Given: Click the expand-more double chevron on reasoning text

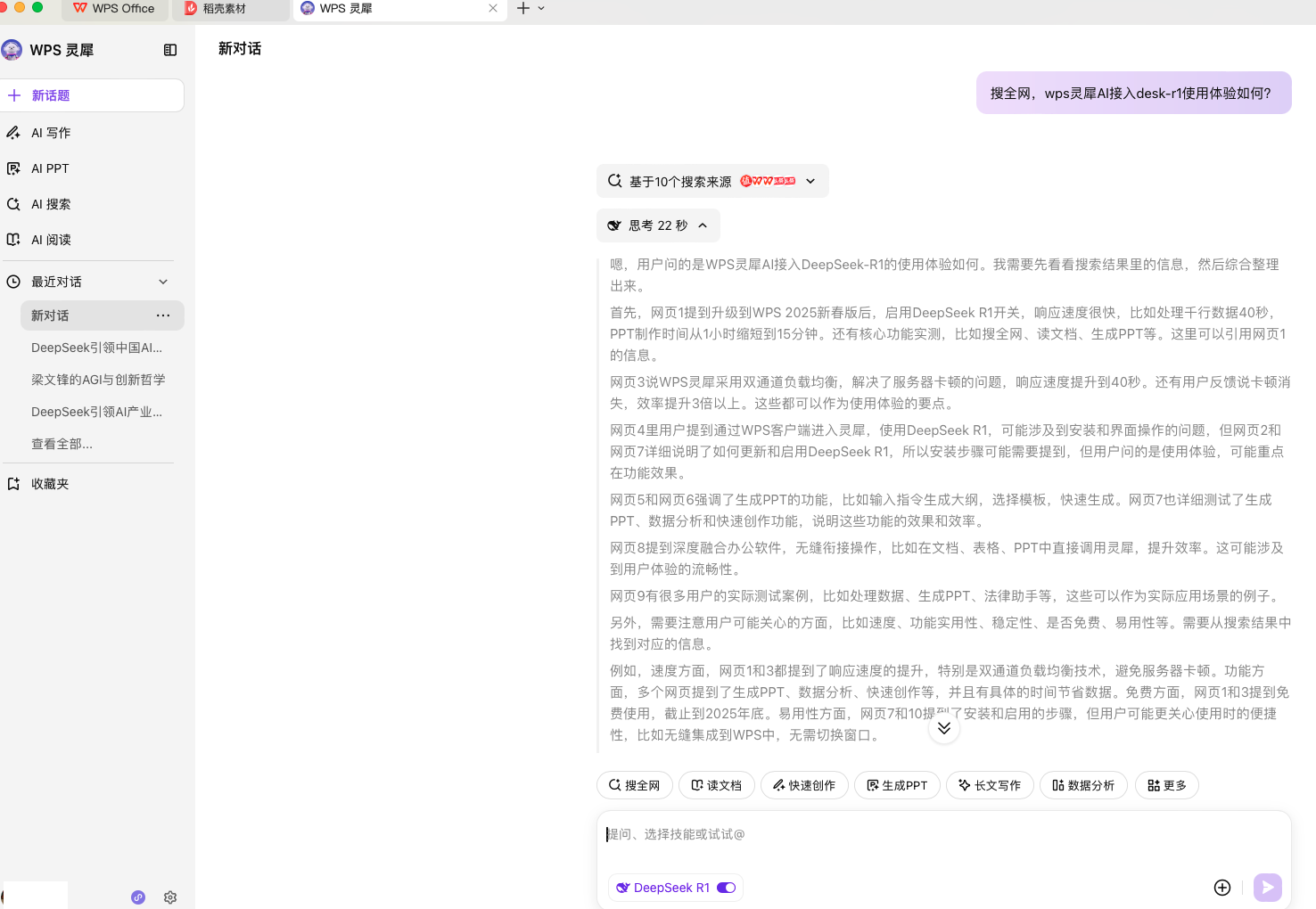Looking at the screenshot, I should [944, 727].
